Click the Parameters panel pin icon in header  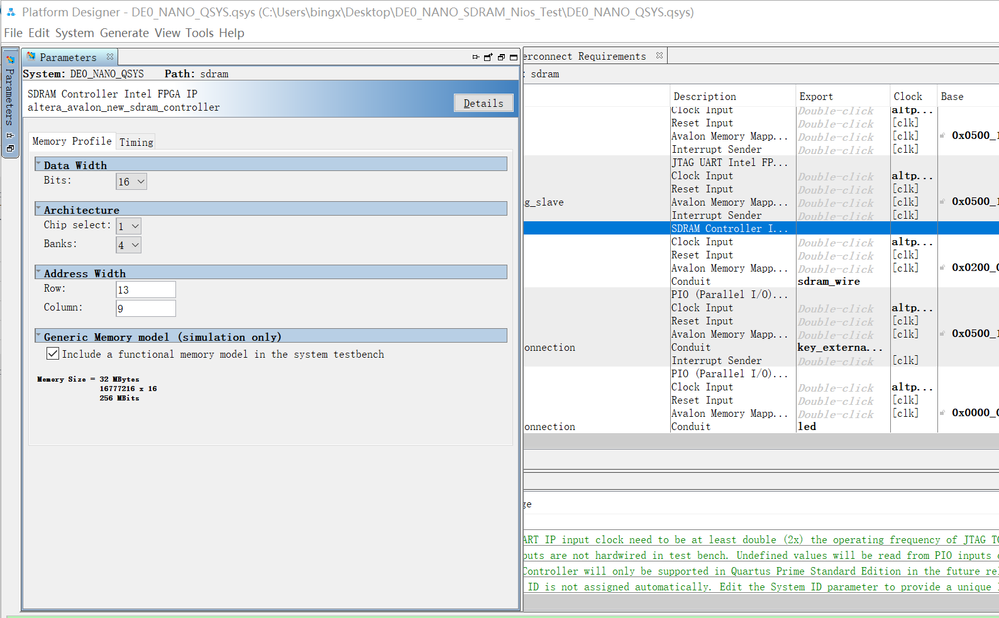(x=474, y=57)
